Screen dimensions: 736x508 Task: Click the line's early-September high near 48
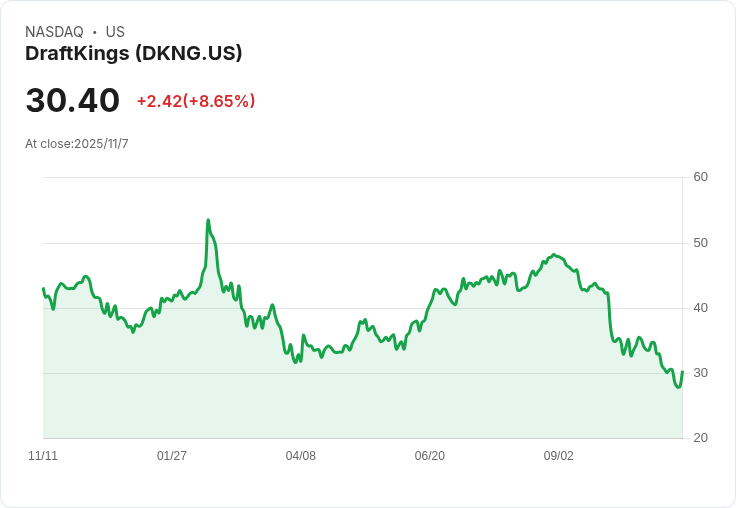tap(554, 254)
